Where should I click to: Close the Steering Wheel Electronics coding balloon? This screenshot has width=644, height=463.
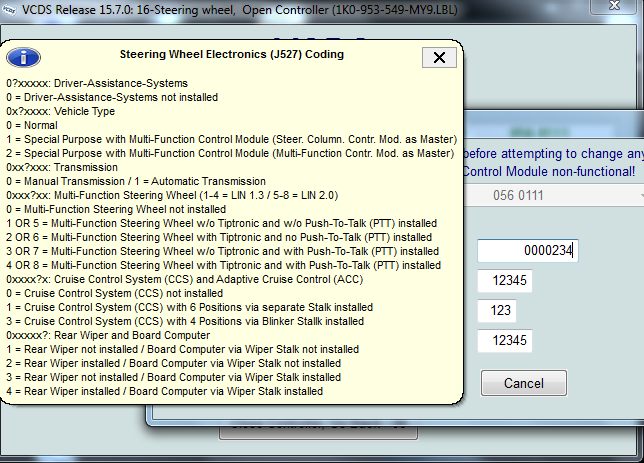tap(439, 58)
